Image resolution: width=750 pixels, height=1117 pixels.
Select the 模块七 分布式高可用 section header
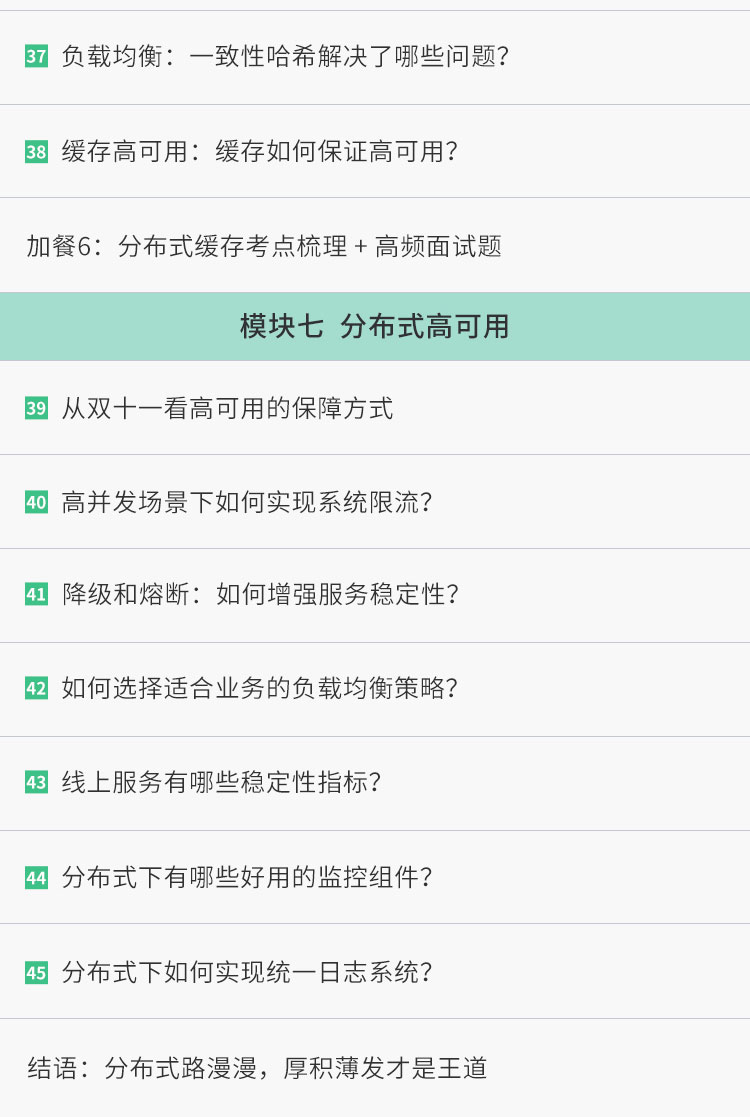click(375, 326)
